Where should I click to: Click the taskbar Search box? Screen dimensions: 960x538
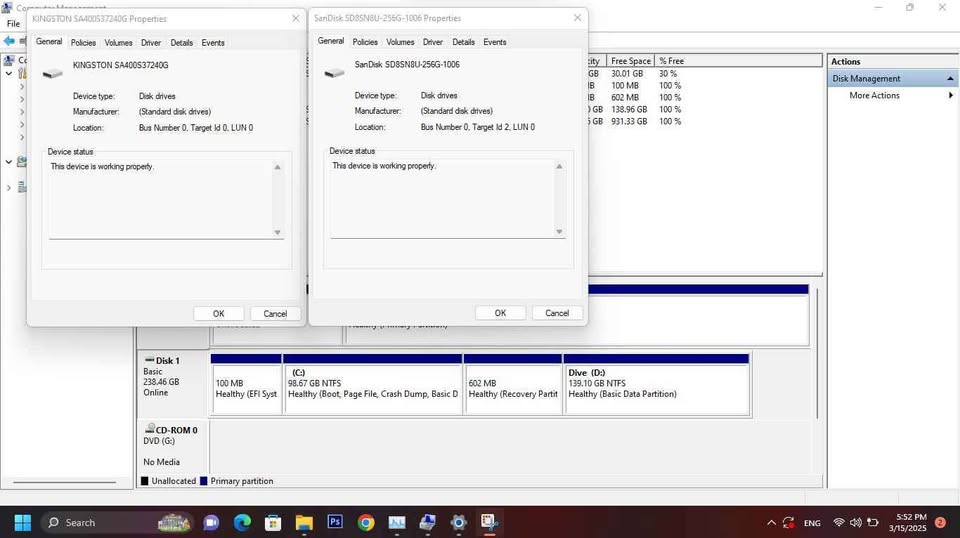116,522
